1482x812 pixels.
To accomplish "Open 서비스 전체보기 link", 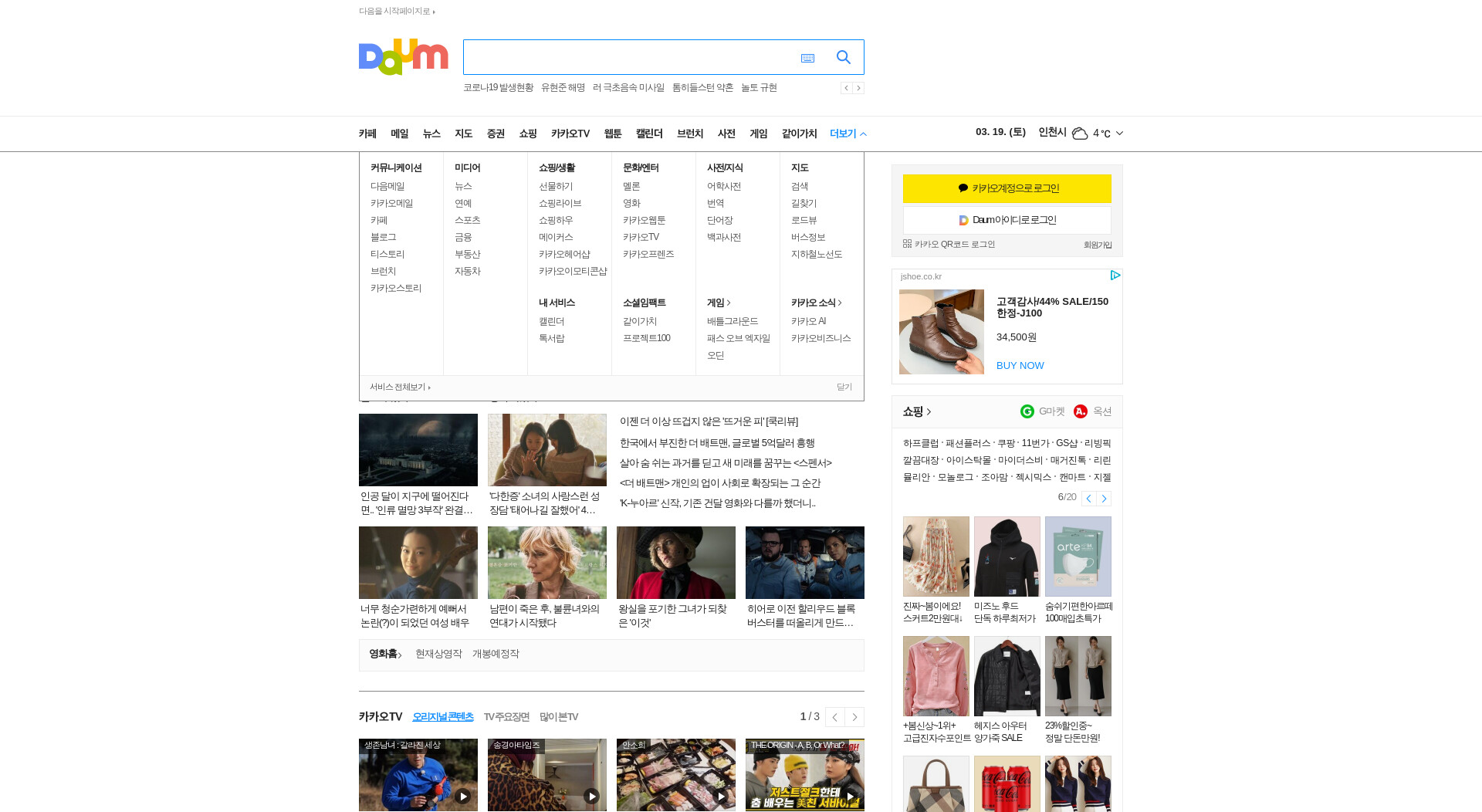I will click(400, 387).
